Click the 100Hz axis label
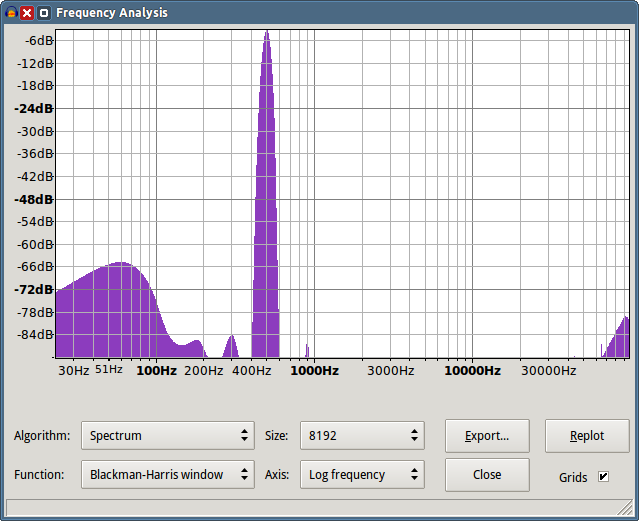Screen dimensions: 639x521 pyautogui.click(x=156, y=371)
